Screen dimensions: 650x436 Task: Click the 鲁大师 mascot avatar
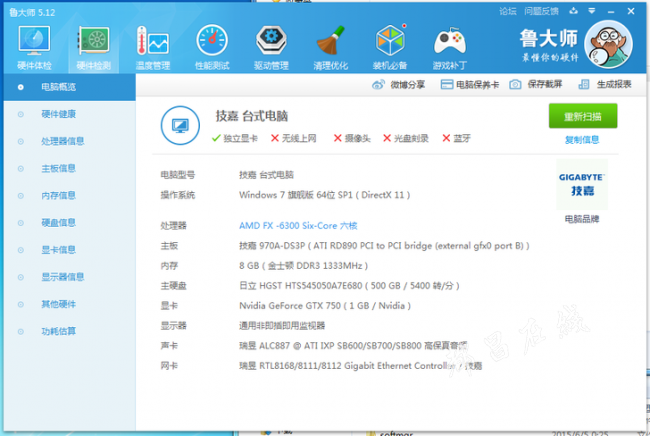pos(608,44)
